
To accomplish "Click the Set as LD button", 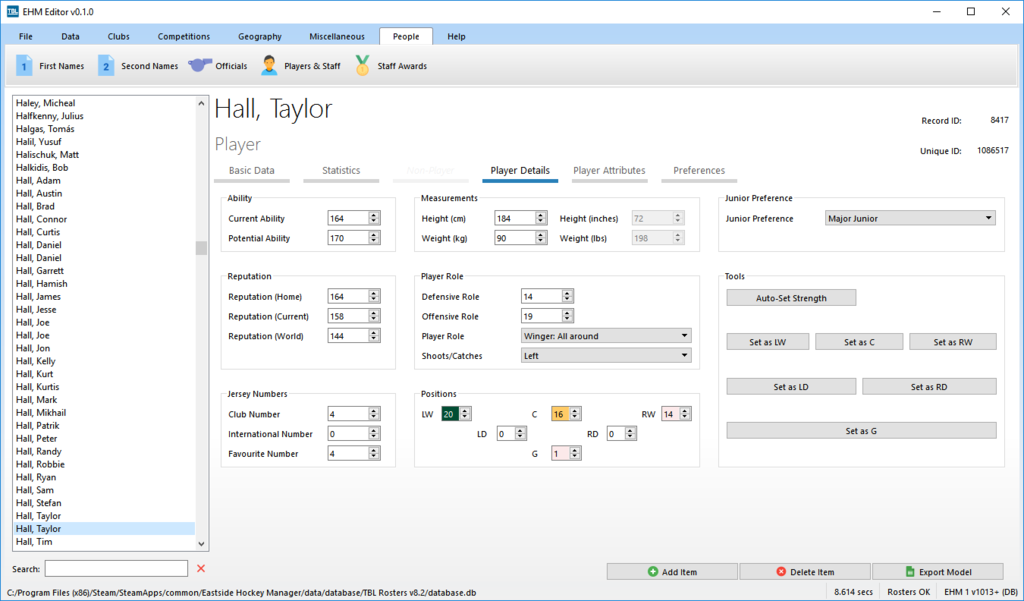I will point(791,387).
